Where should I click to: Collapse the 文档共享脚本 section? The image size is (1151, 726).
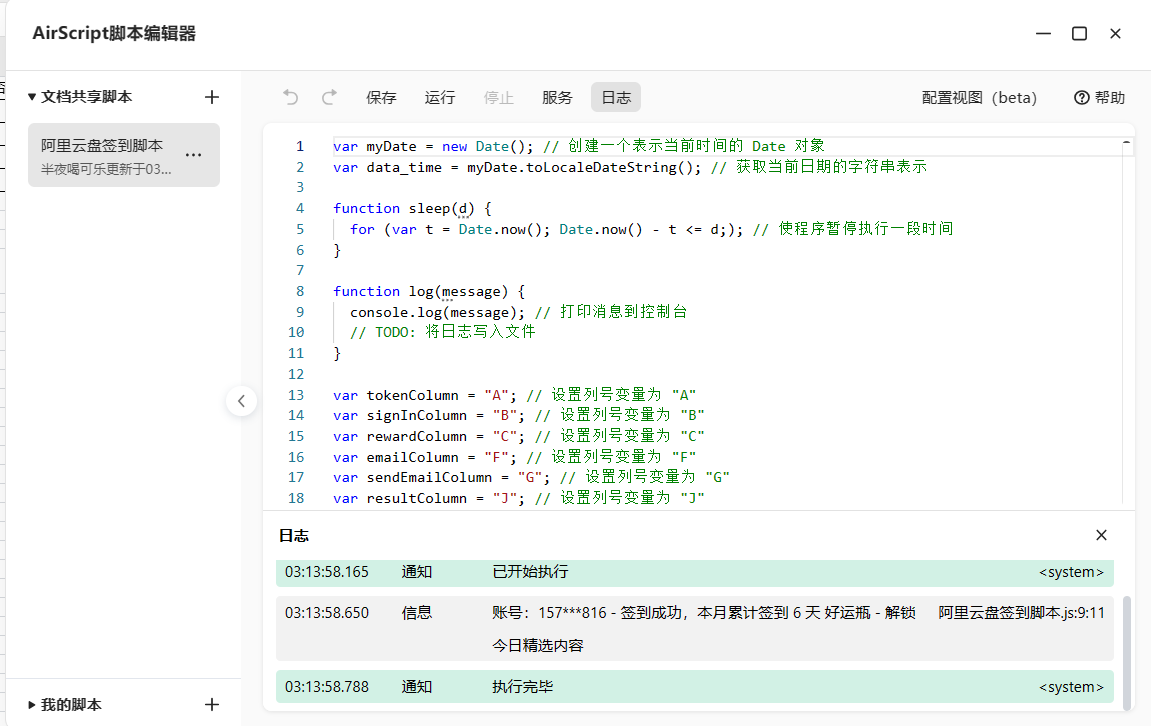(32, 97)
